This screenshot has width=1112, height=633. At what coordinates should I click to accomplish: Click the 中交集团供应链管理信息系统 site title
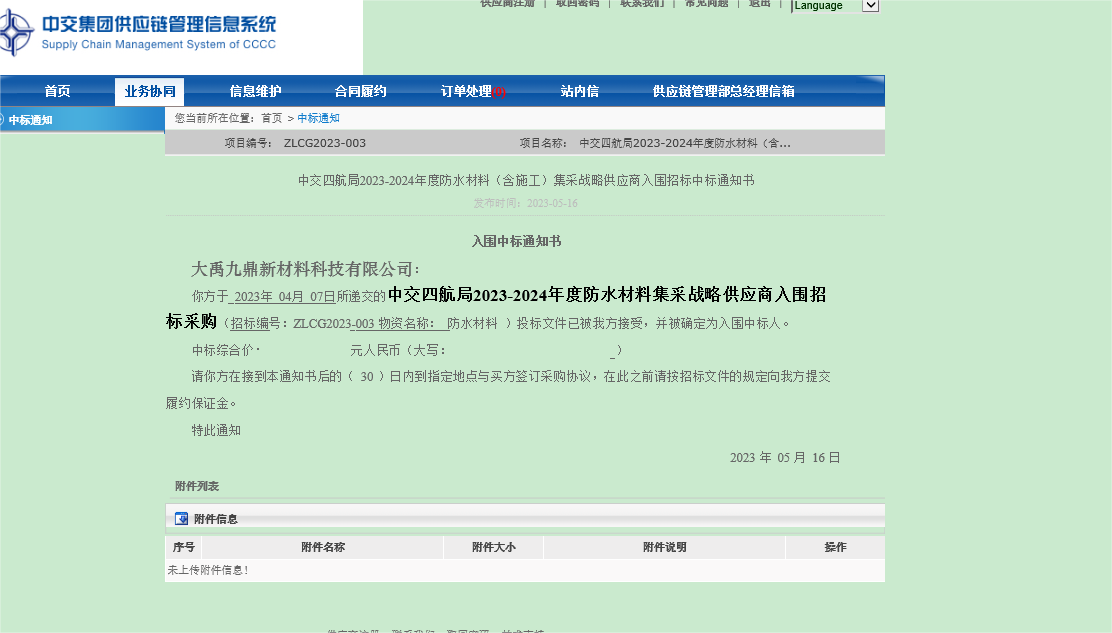click(x=159, y=24)
